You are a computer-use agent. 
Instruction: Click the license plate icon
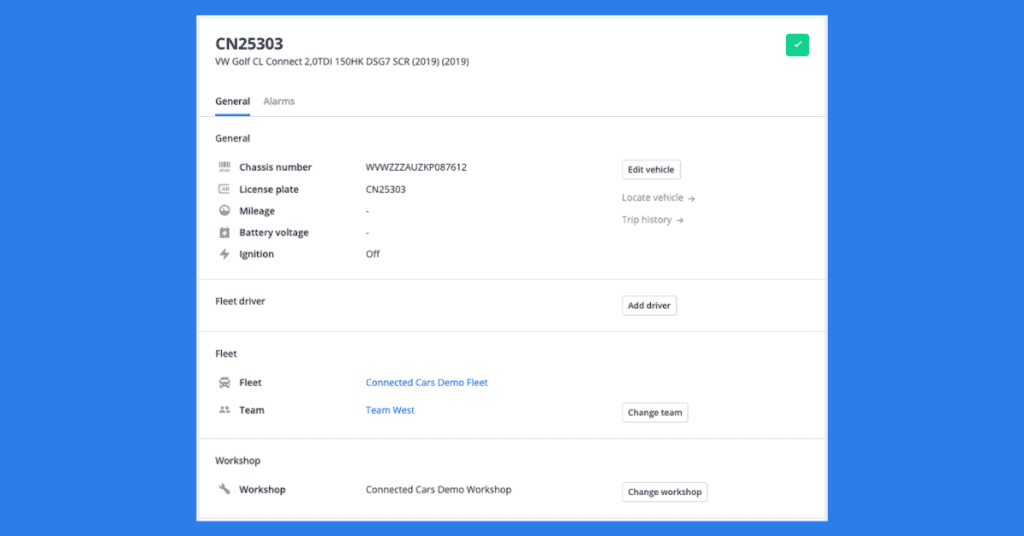pos(225,189)
